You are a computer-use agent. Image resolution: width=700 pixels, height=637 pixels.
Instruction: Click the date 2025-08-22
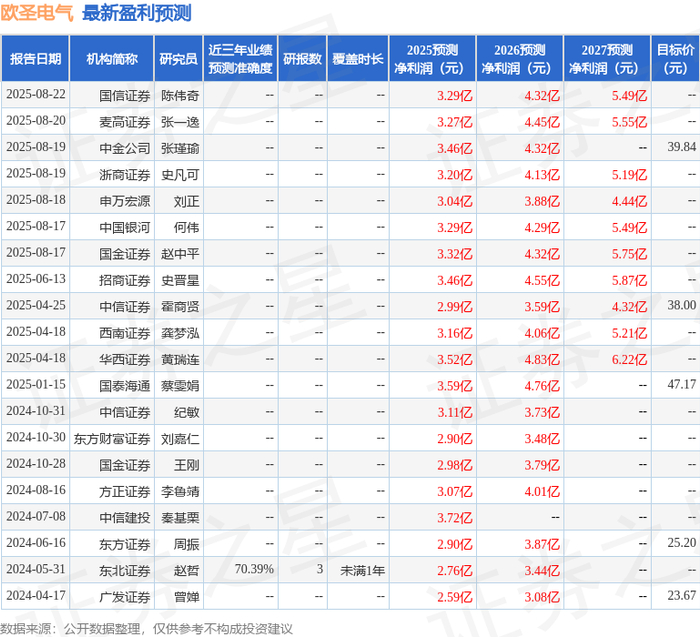pyautogui.click(x=36, y=95)
